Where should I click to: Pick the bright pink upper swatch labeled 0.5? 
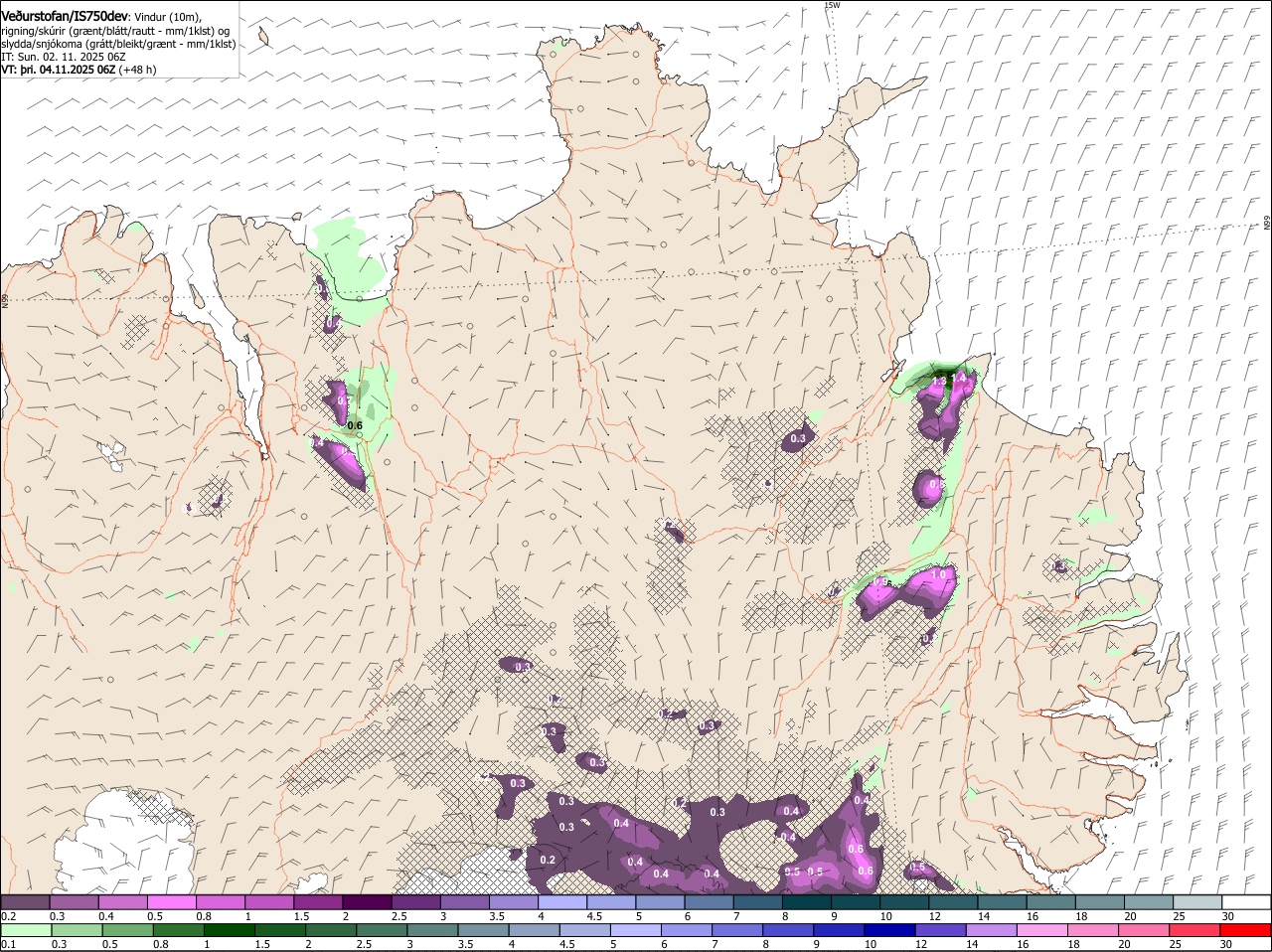(174, 901)
